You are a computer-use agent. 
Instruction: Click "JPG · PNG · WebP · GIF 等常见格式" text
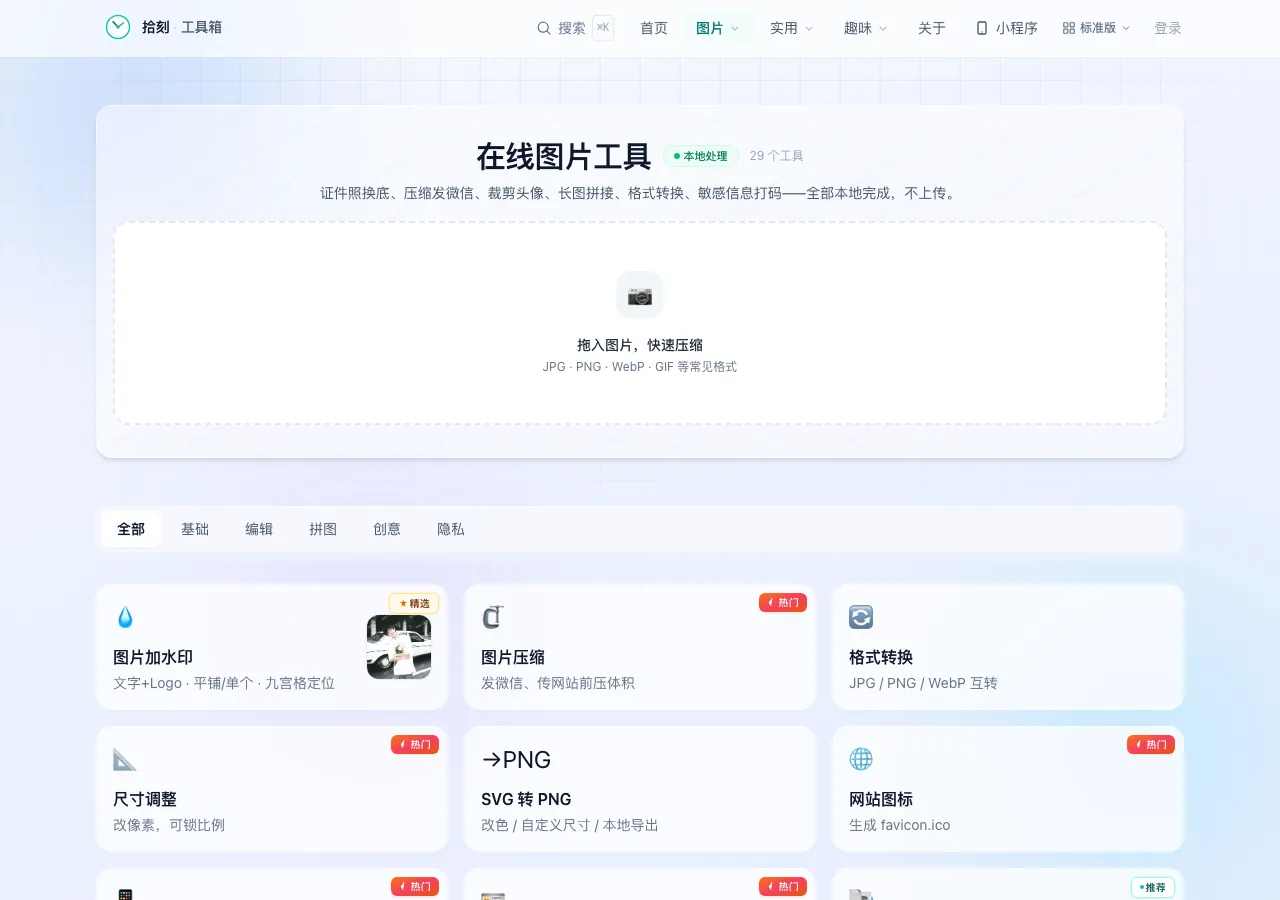coord(640,367)
